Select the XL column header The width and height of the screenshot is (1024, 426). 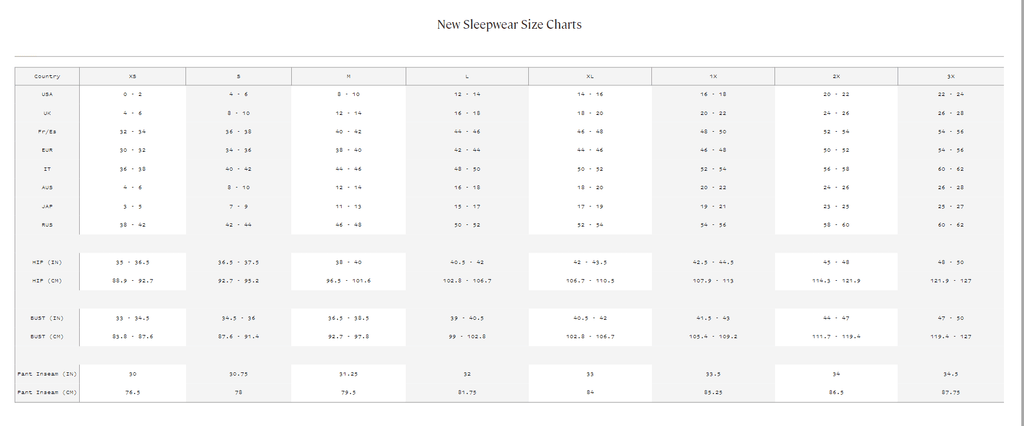590,76
